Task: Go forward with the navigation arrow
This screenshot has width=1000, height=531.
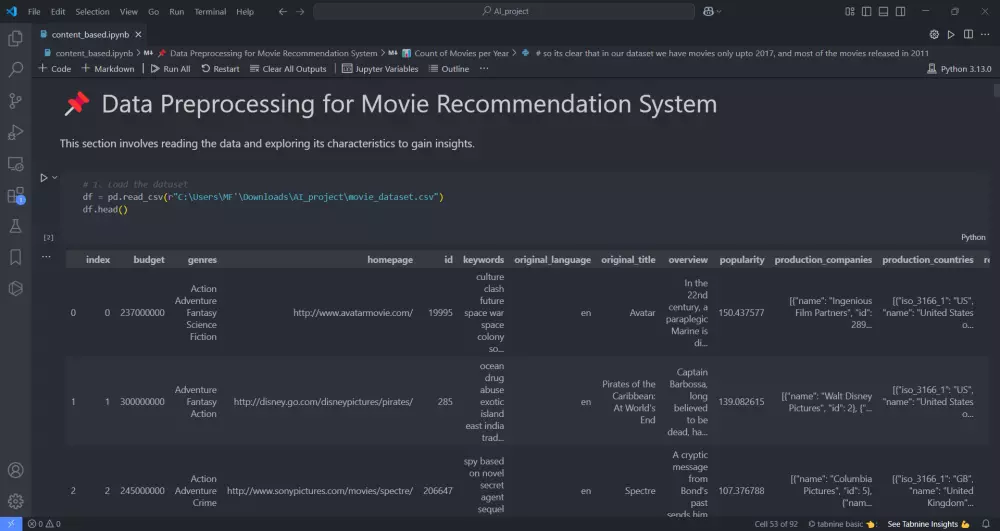Action: click(x=300, y=11)
